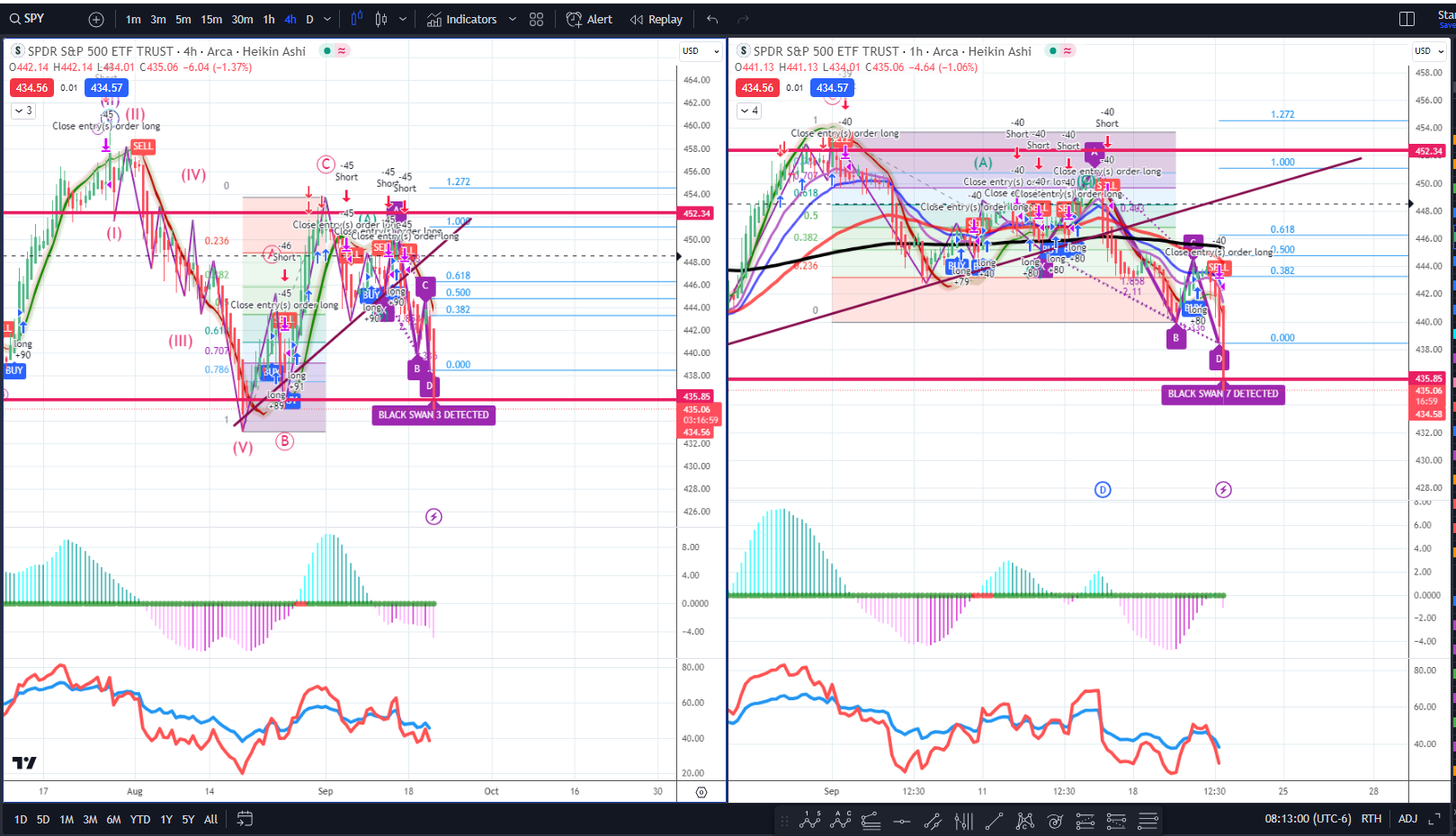Expand the chart style dropdown arrow
1456x836 pixels.
coord(403,19)
